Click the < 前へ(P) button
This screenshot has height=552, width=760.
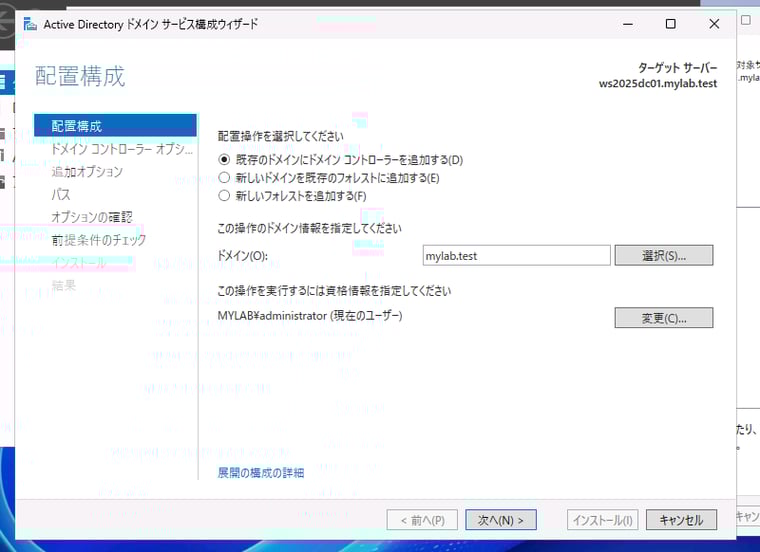pyautogui.click(x=422, y=520)
